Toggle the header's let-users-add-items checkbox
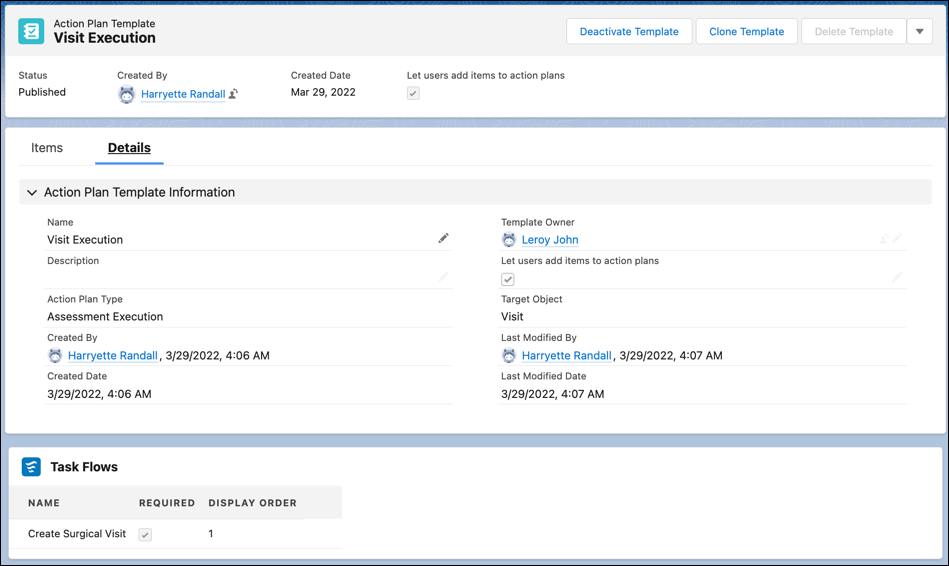The height and width of the screenshot is (566, 949). 413,93
